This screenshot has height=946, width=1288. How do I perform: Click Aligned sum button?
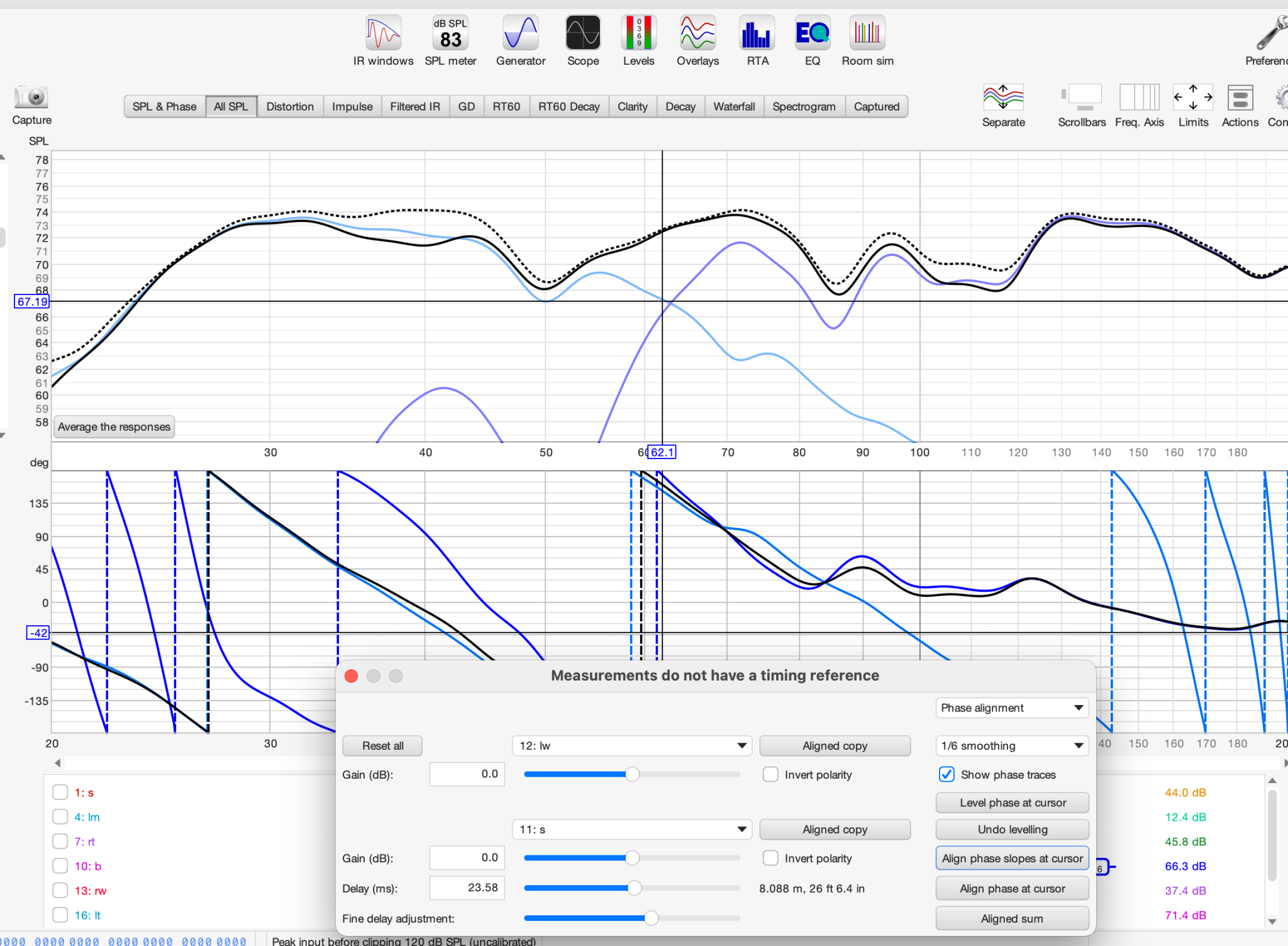[x=1012, y=919]
